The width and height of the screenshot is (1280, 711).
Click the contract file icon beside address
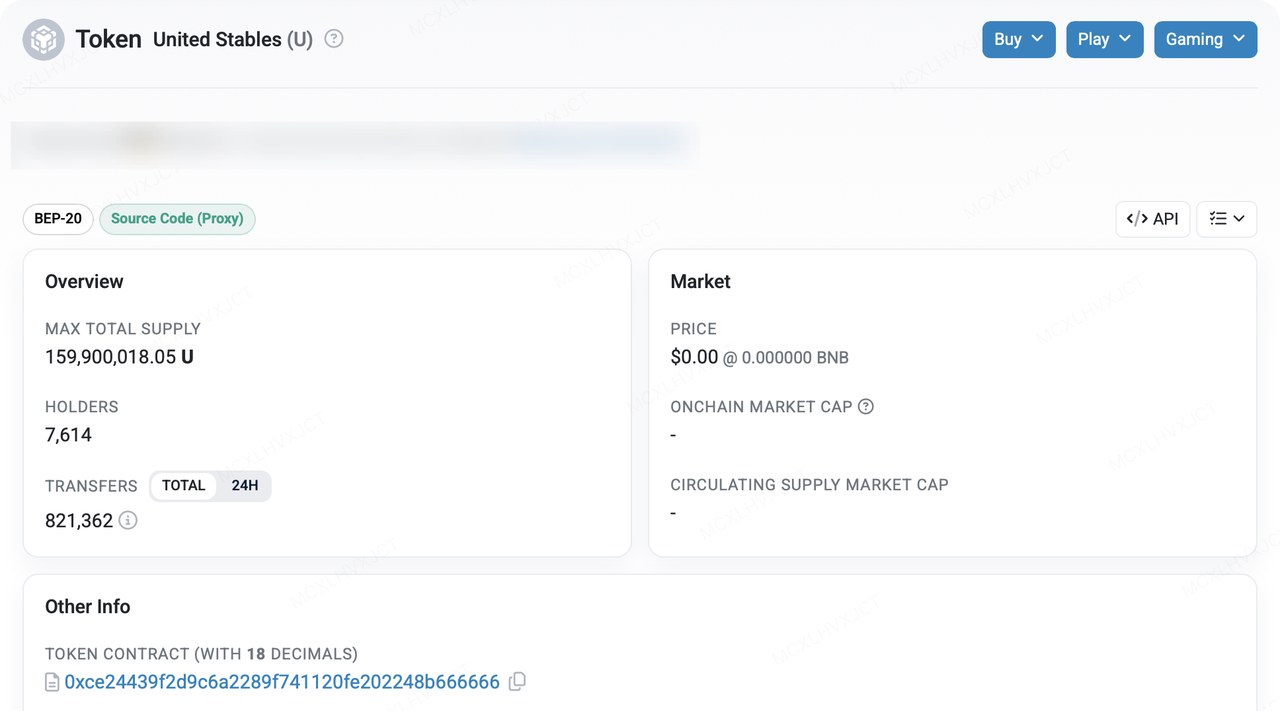53,683
